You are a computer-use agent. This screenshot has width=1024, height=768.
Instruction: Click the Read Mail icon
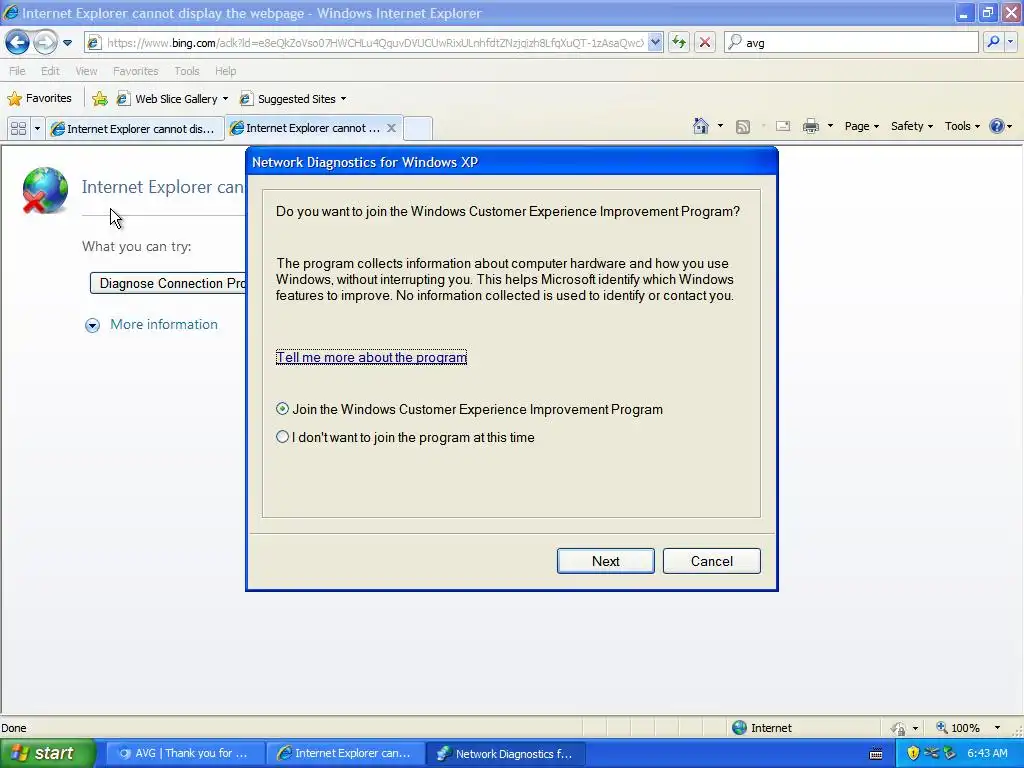point(783,127)
